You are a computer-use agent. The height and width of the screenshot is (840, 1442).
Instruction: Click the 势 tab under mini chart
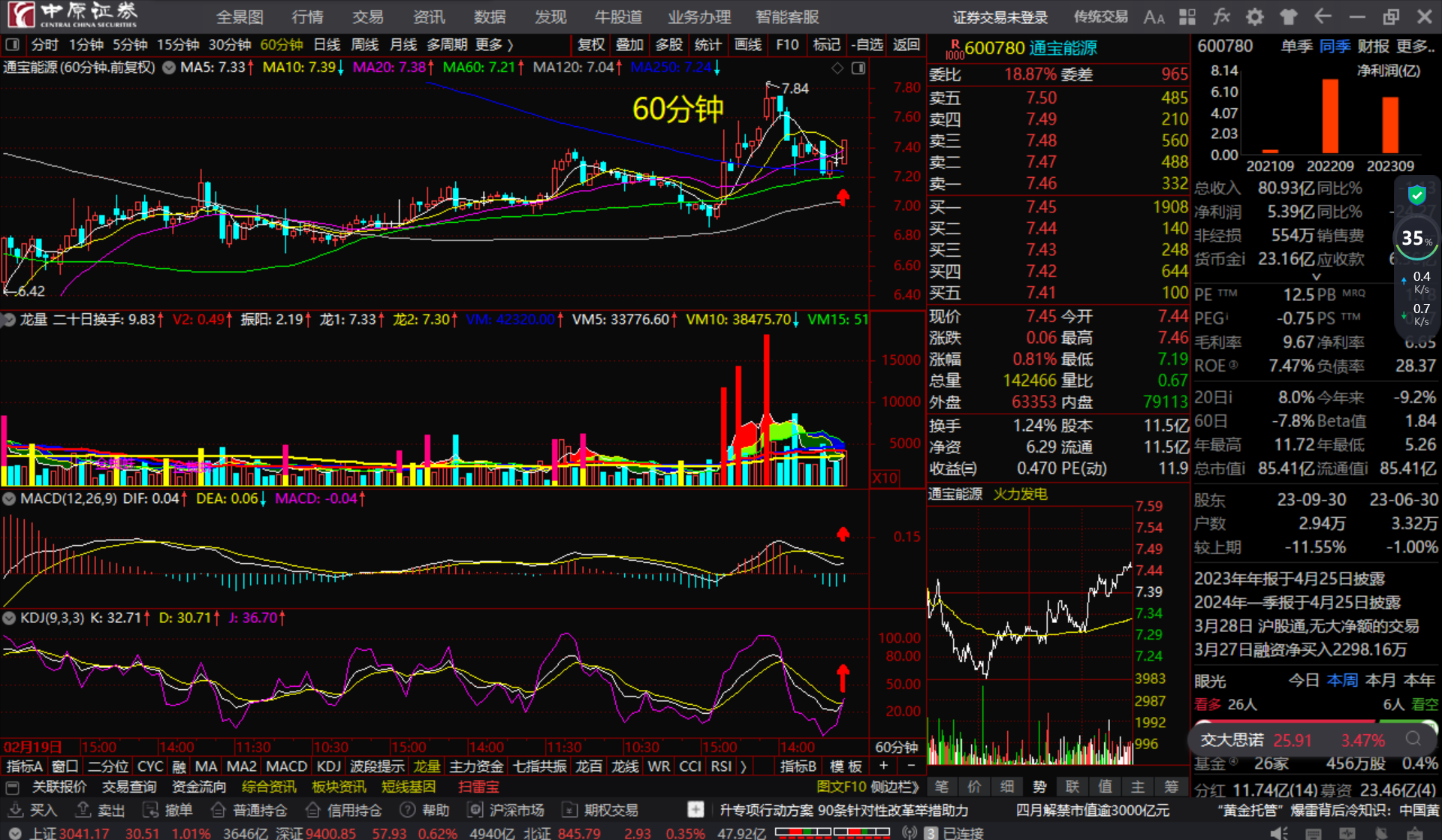coord(1039,787)
